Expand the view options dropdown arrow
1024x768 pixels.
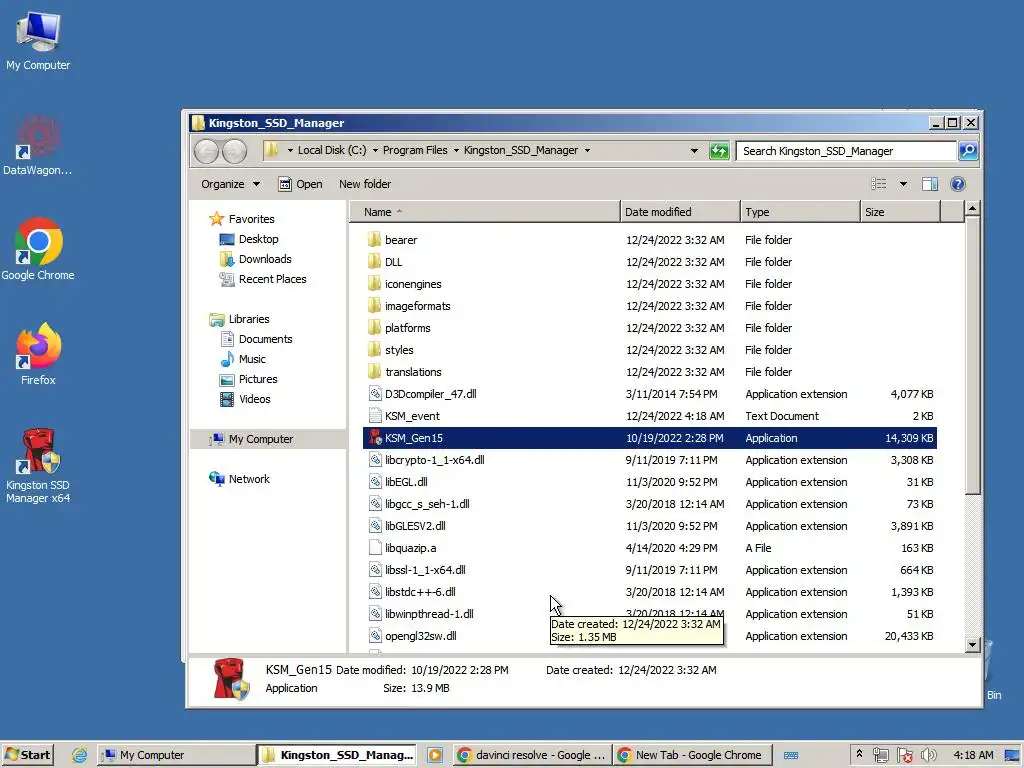click(903, 184)
